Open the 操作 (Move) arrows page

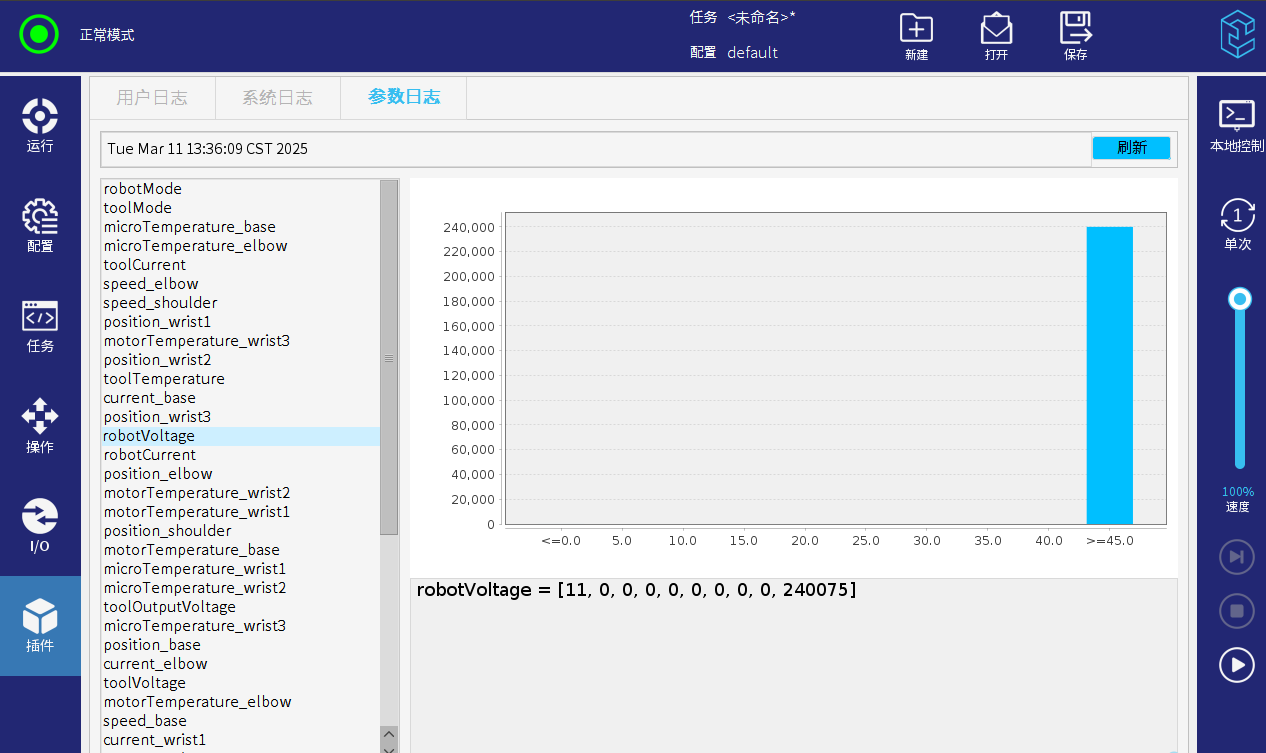pyautogui.click(x=40, y=425)
